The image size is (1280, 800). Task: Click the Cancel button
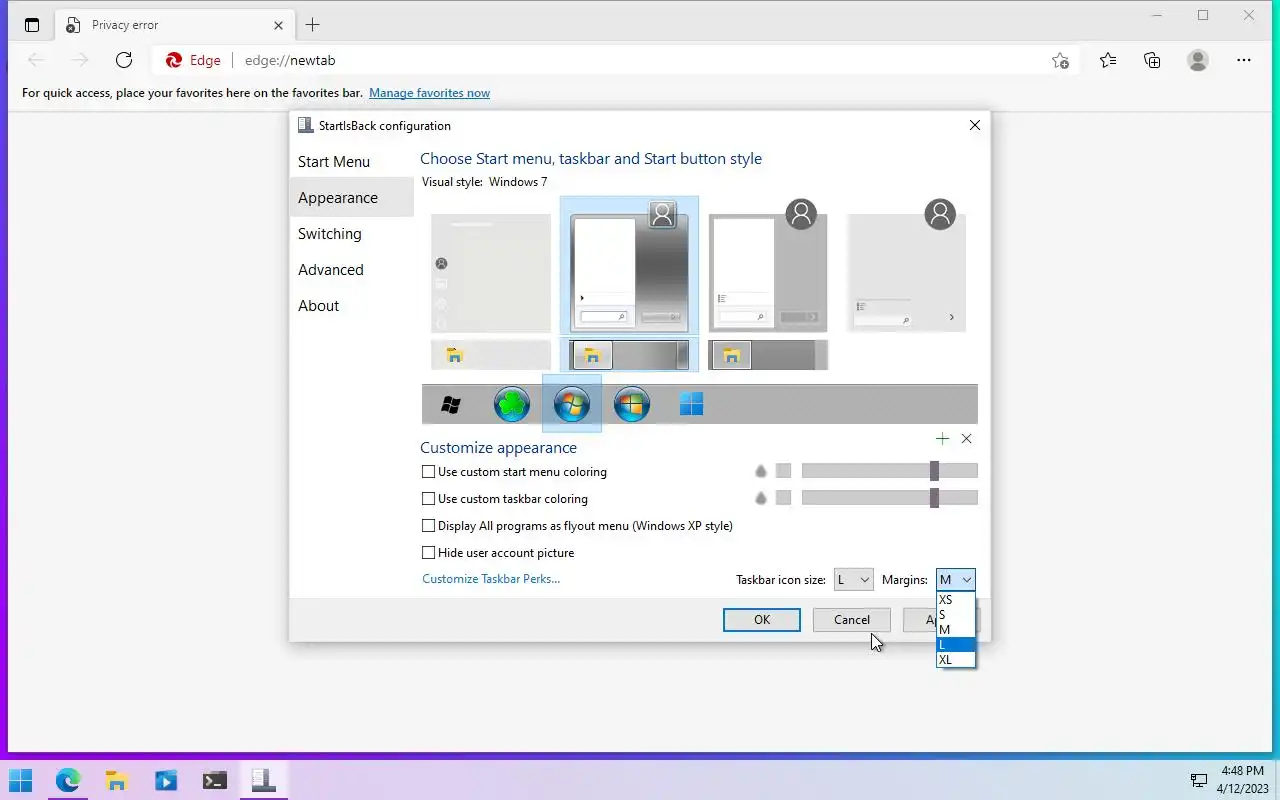[x=852, y=620]
